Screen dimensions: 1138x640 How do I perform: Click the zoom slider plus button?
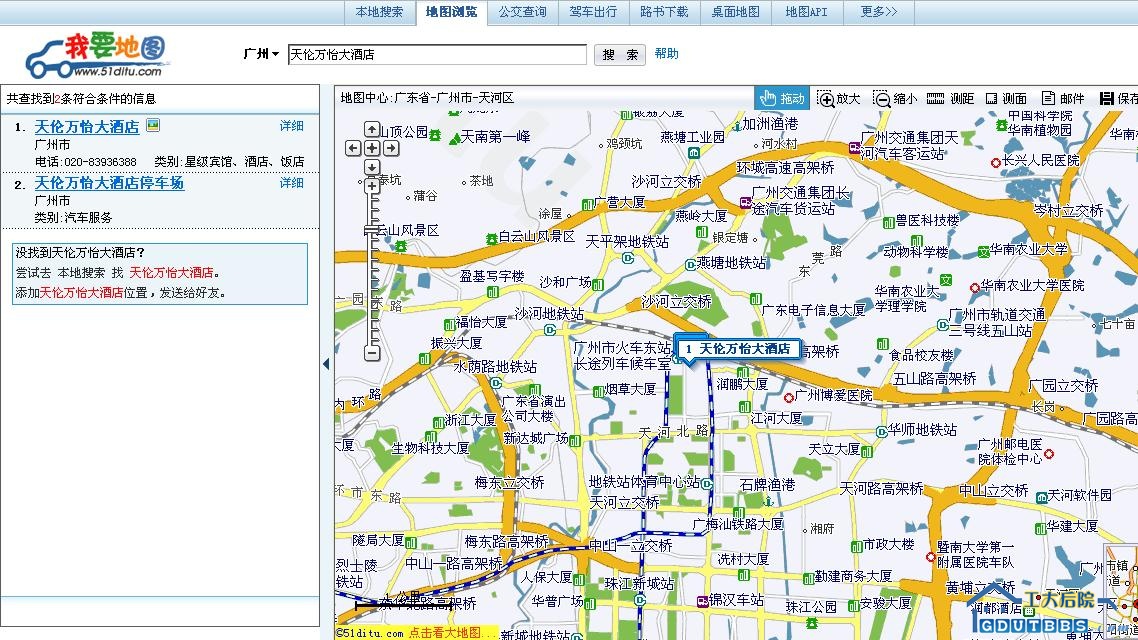372,186
